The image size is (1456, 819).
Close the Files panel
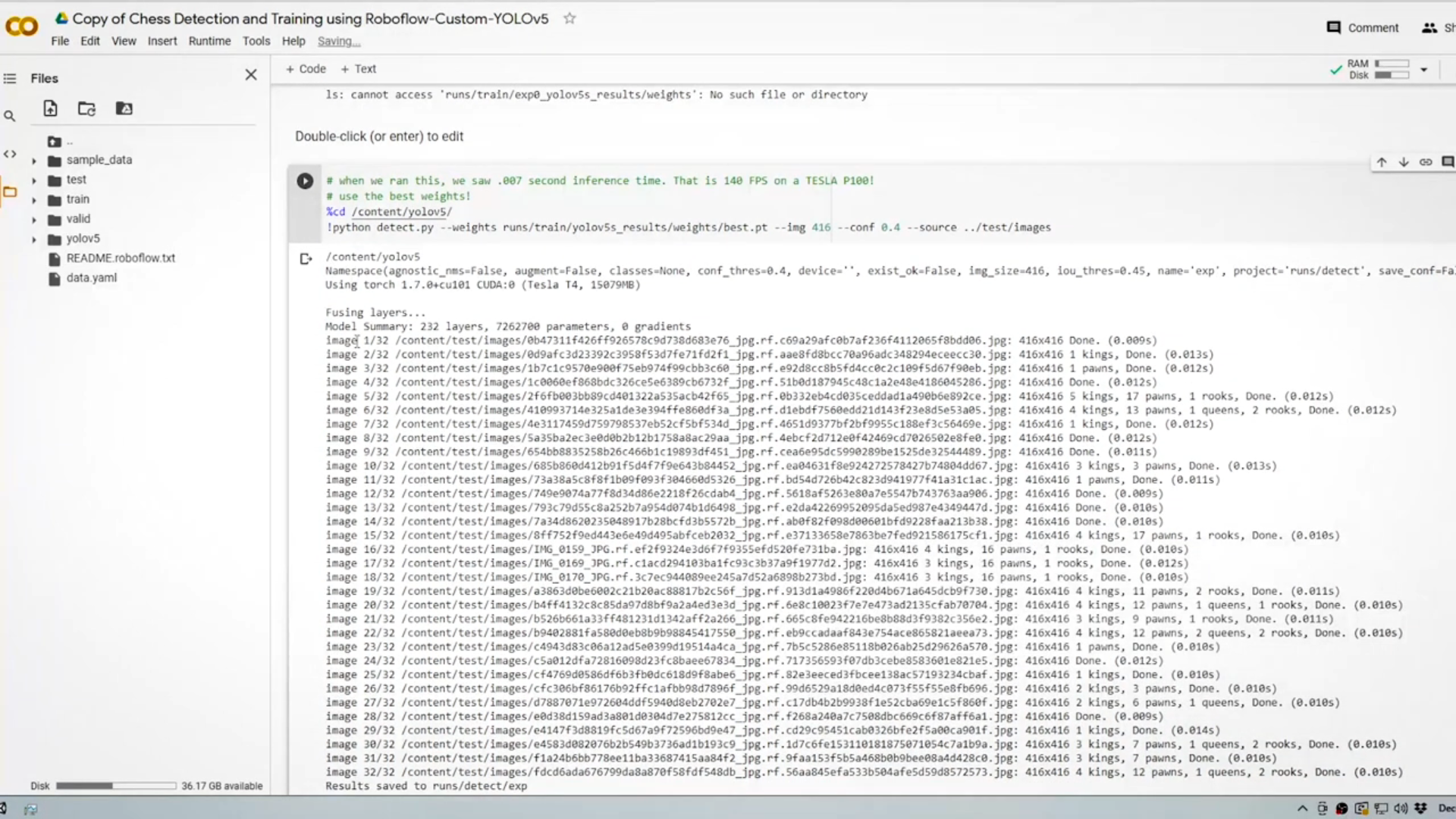251,74
